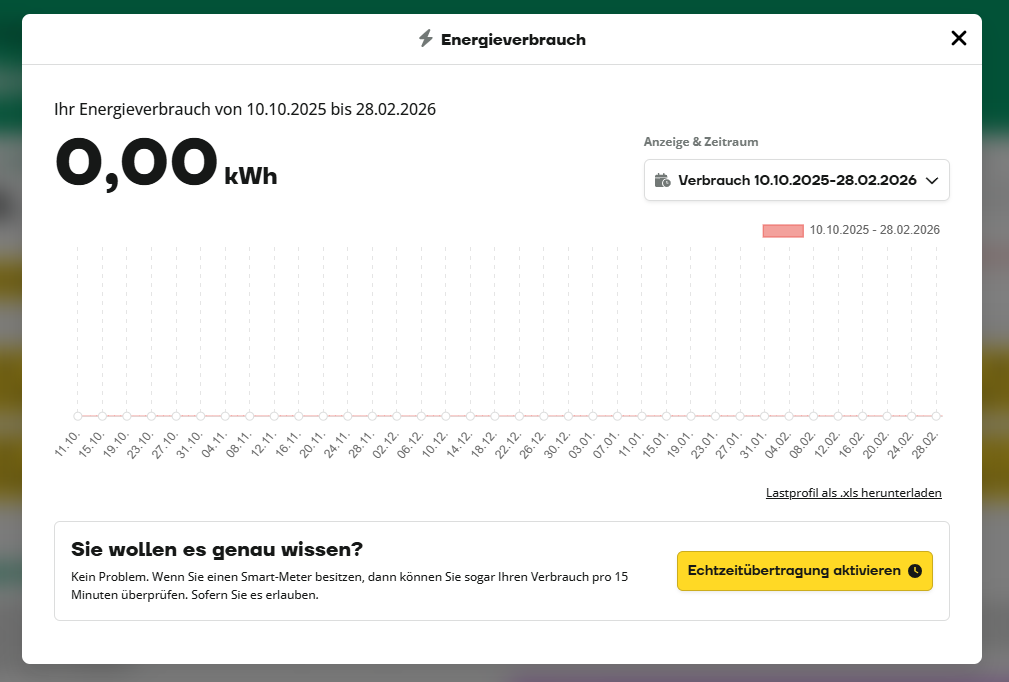The height and width of the screenshot is (682, 1009).
Task: Select the chart data point at 04.02.
Action: [789, 416]
